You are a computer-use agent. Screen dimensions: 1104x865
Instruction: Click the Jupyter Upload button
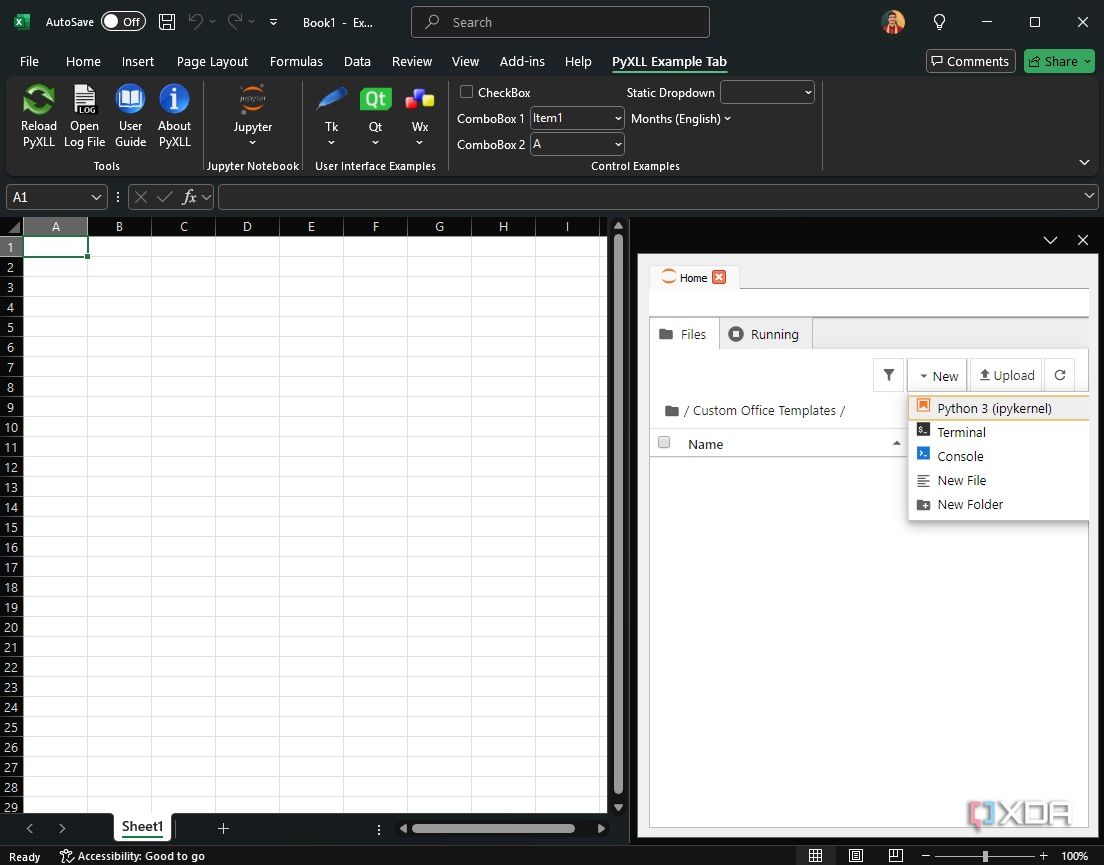pyautogui.click(x=1006, y=375)
